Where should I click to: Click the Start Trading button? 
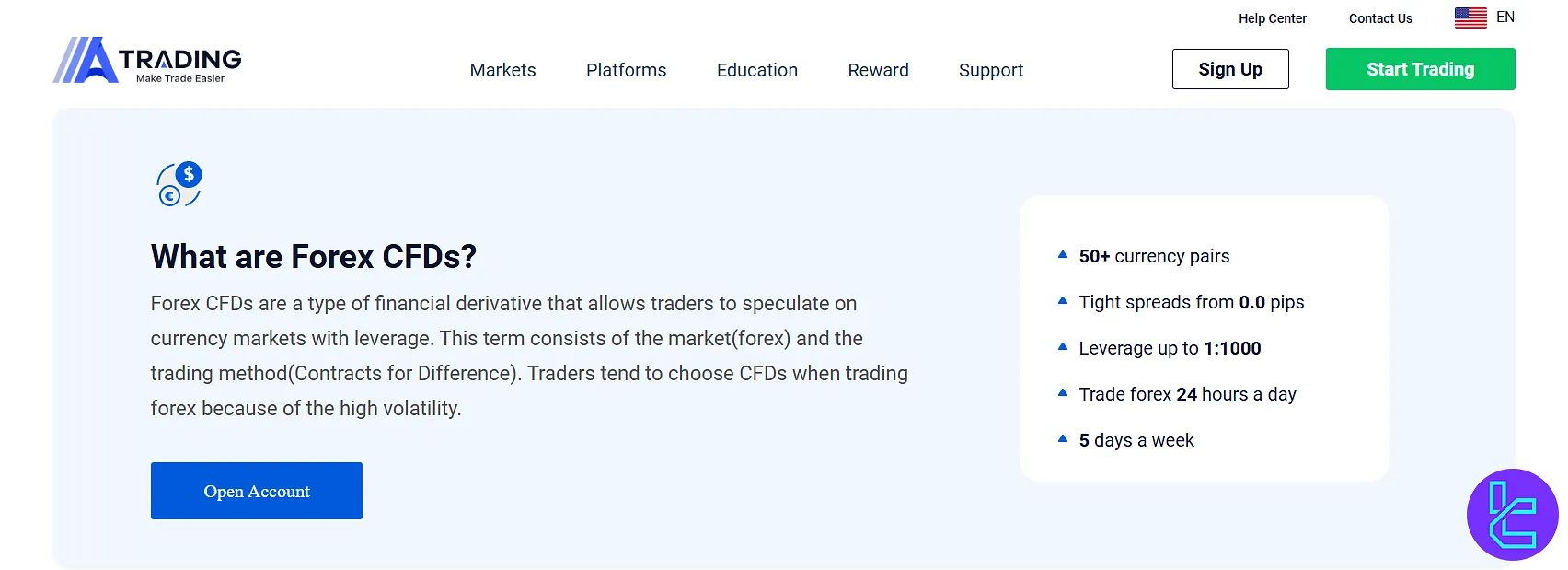point(1420,69)
